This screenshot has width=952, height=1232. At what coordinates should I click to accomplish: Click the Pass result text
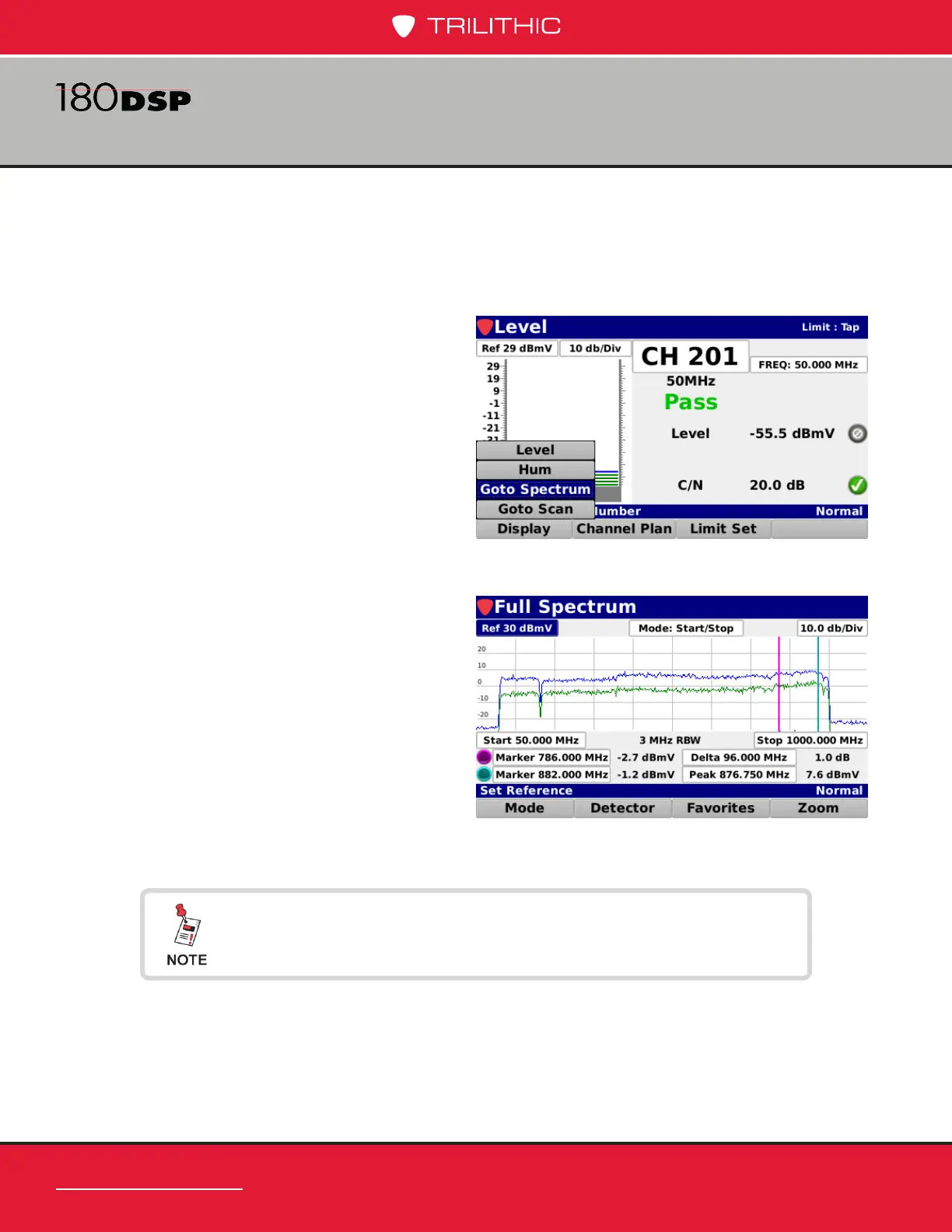pos(691,402)
